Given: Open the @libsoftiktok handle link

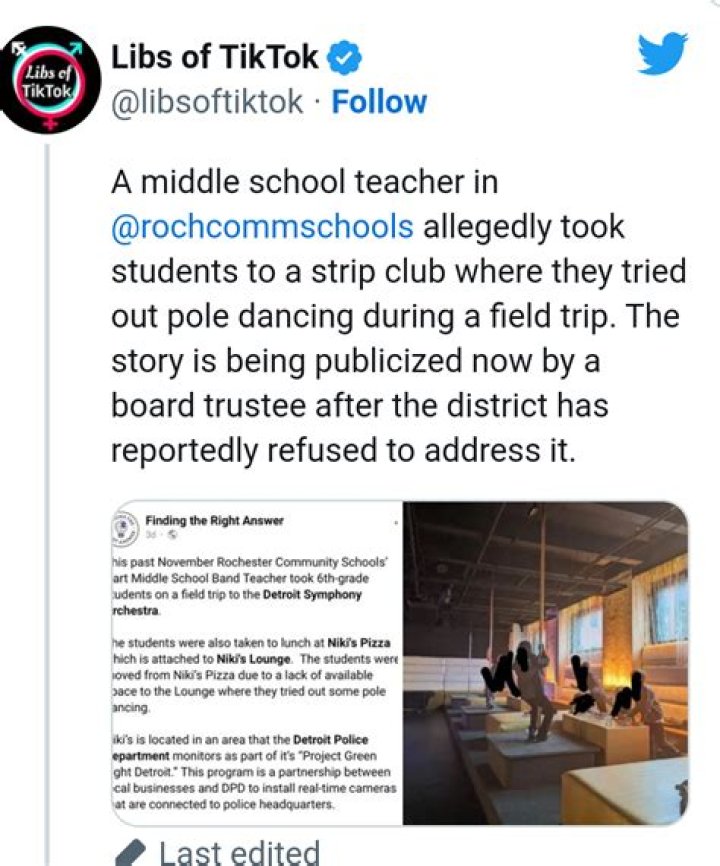Looking at the screenshot, I should tap(207, 102).
